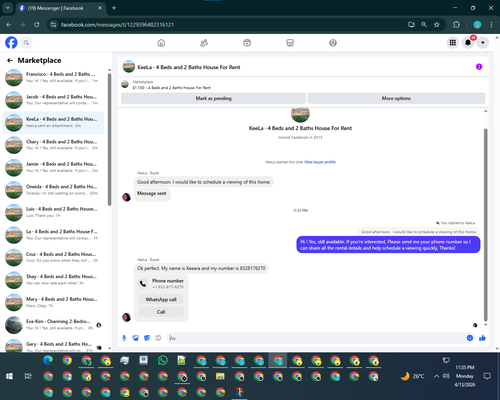Click the $1,100 listing title under Marketplace
500x400 pixels.
tap(172, 88)
